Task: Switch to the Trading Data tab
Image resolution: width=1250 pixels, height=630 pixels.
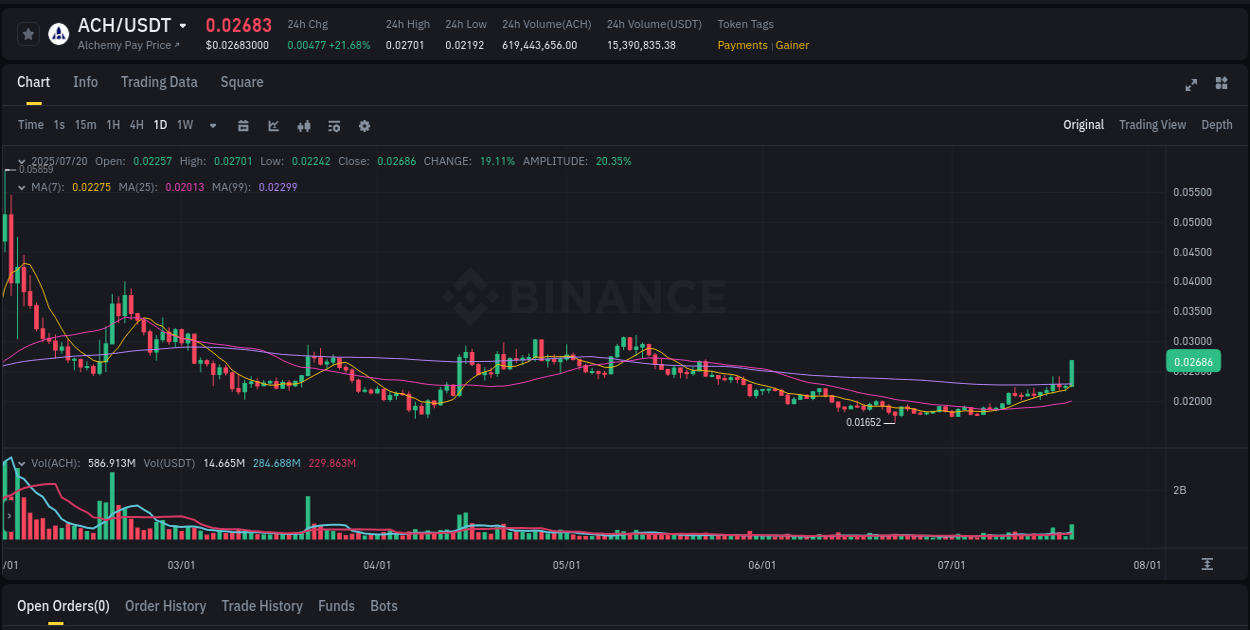Action: (x=159, y=82)
